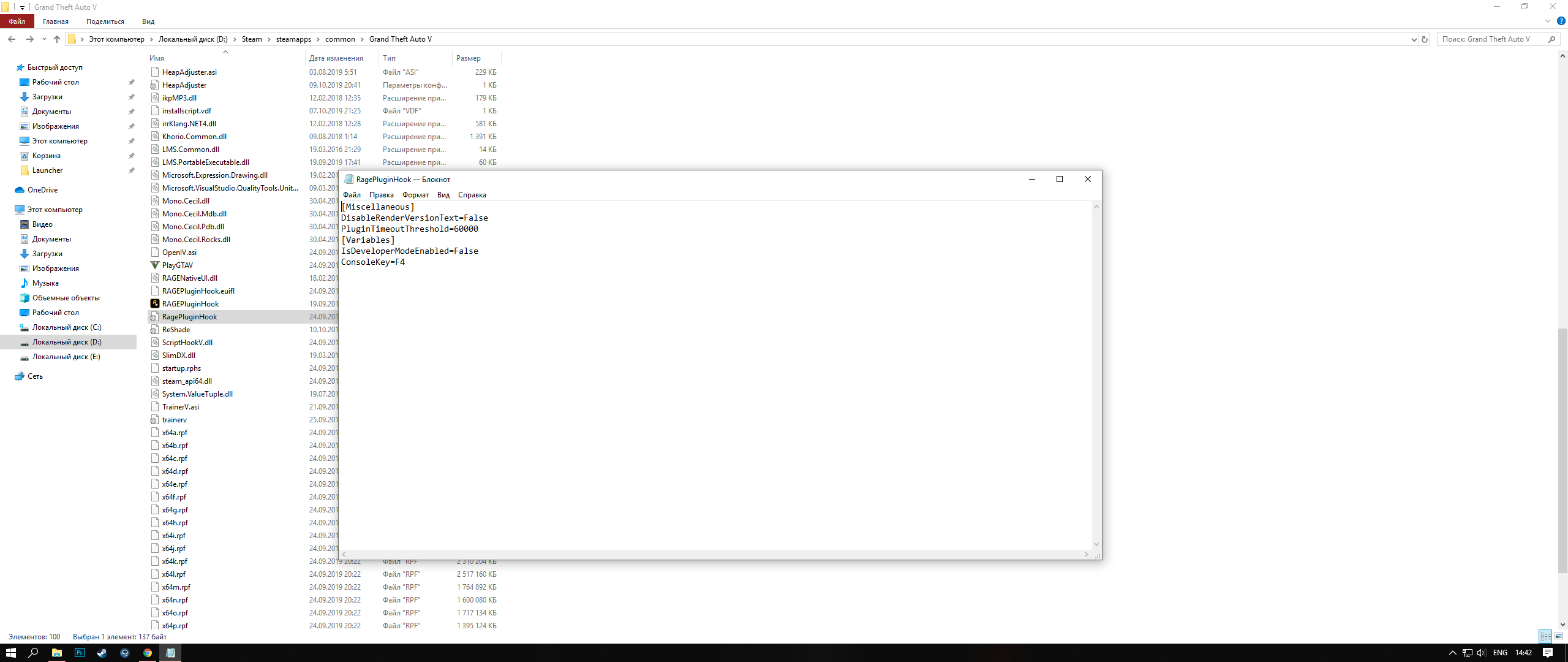Image resolution: width=1568 pixels, height=662 pixels.
Task: Click the Notepad vertical scrollbar down arrow
Action: click(1096, 544)
